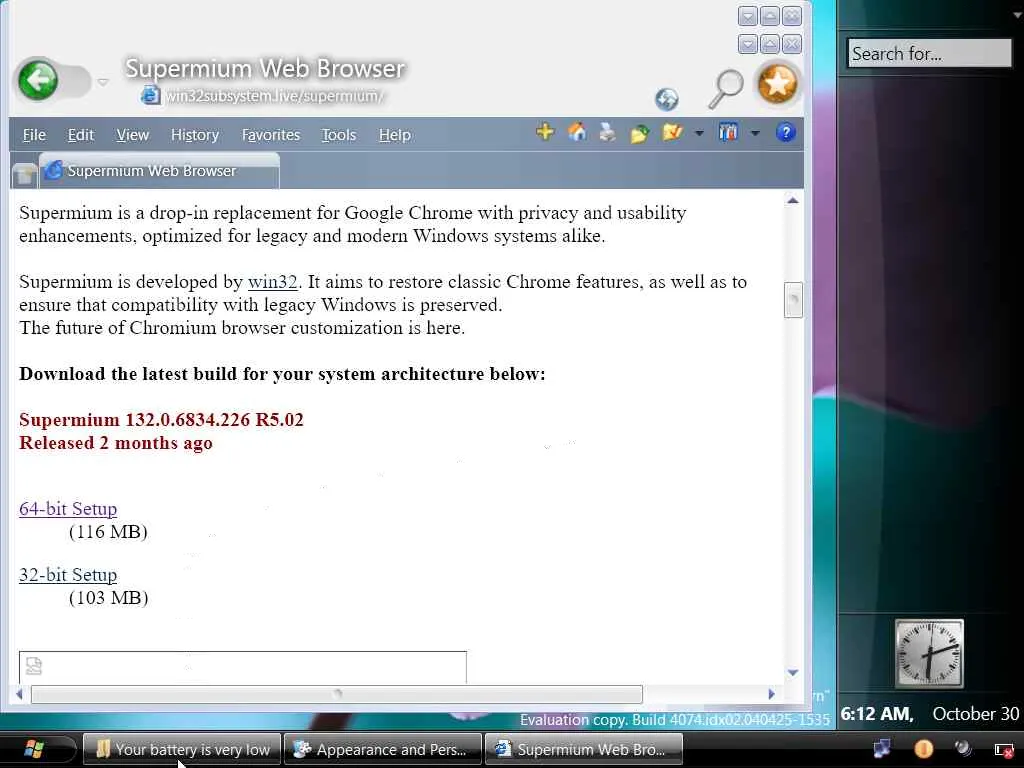Image resolution: width=1024 pixels, height=768 pixels.
Task: Click the yellow note with green arrow icon
Action: 639,133
